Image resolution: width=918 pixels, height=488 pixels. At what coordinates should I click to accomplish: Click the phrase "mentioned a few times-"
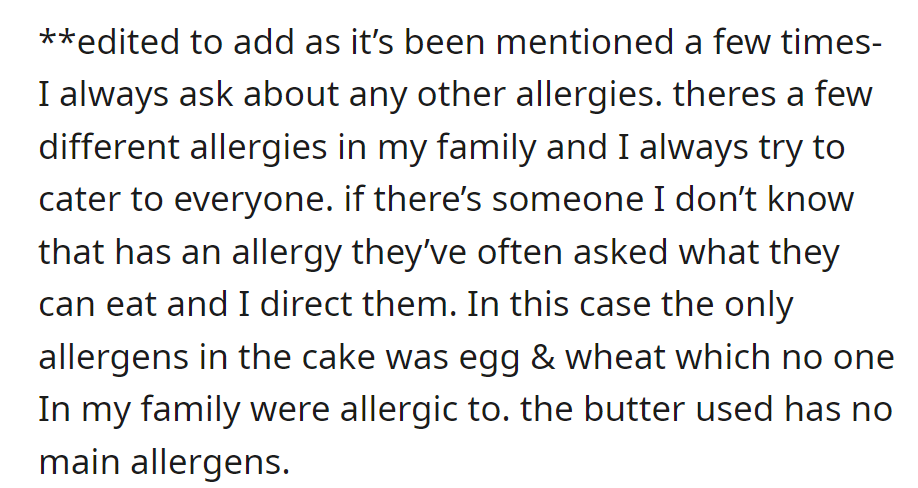(688, 42)
